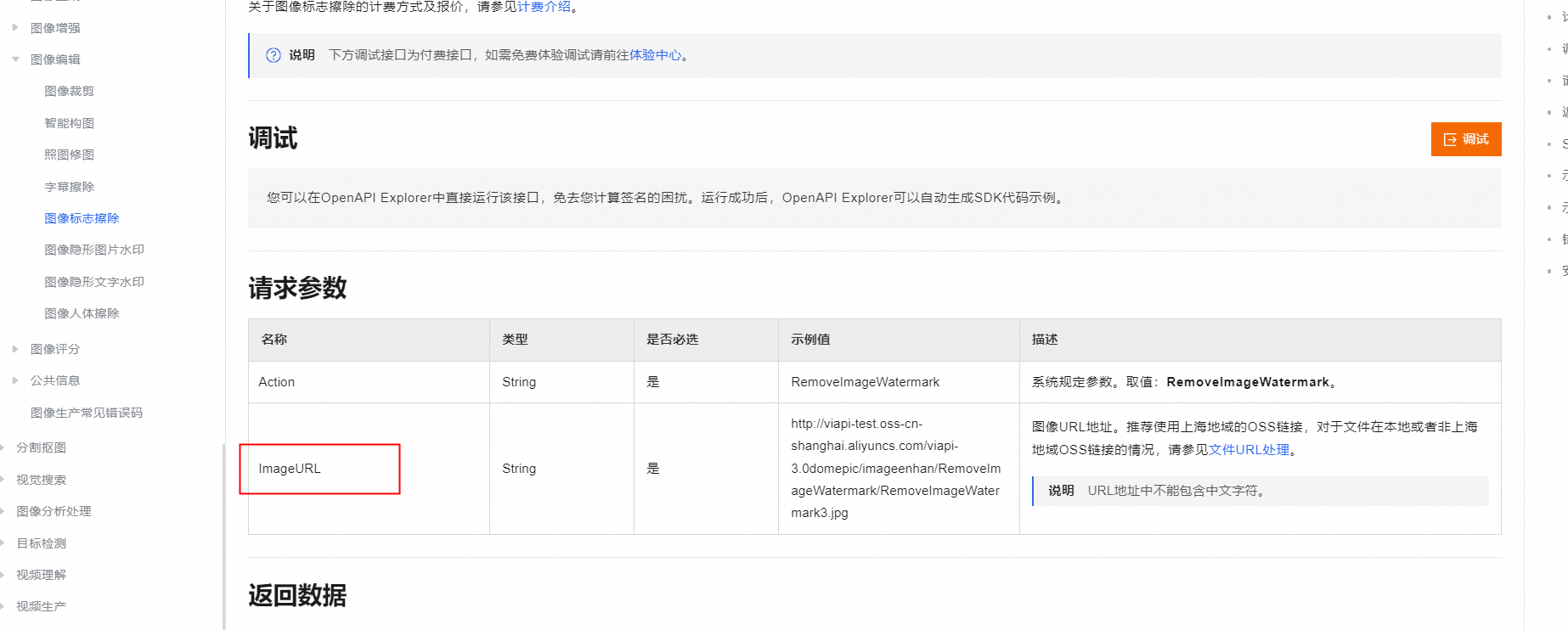Collapse the 图像编辑 sidebar section
Screen dimensions: 1568x630
click(15, 59)
